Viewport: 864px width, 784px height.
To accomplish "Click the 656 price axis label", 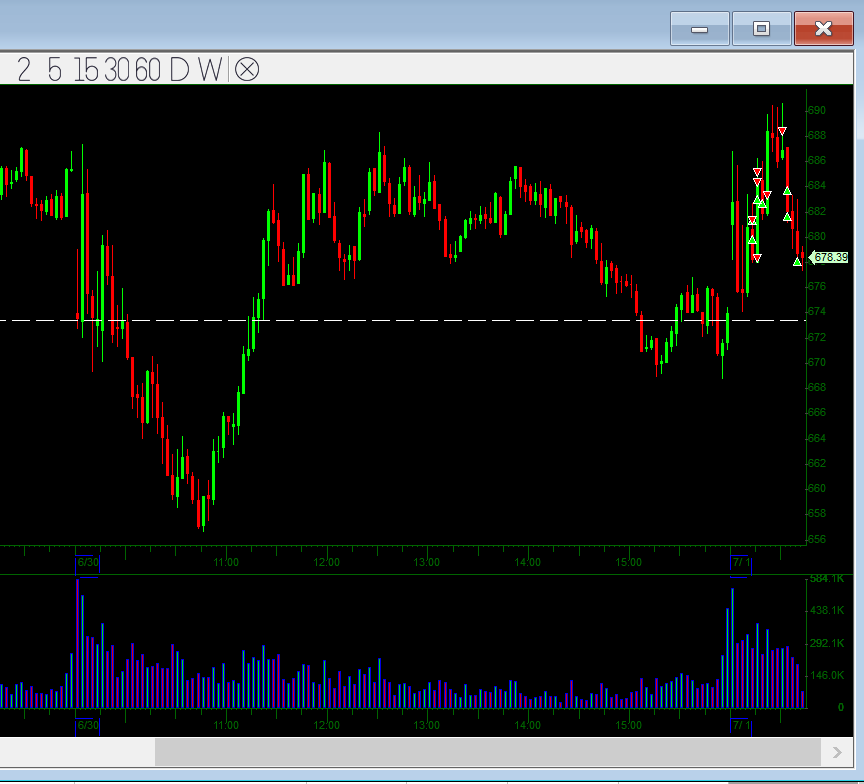I will pos(817,539).
